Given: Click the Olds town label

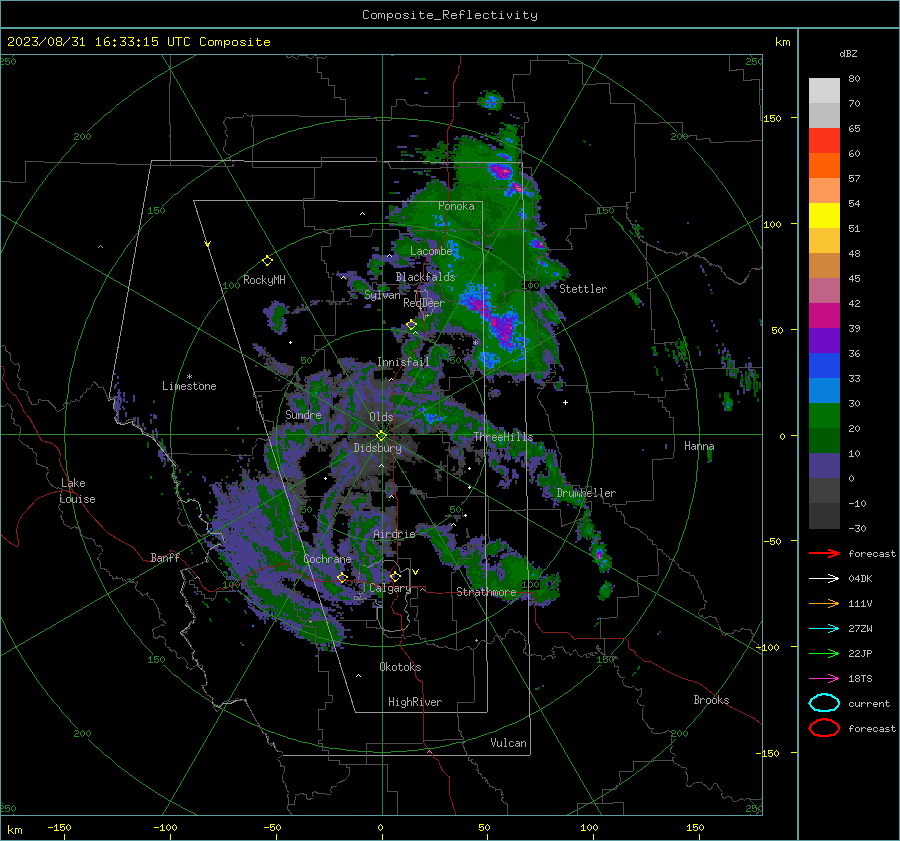Looking at the screenshot, I should coord(381,417).
